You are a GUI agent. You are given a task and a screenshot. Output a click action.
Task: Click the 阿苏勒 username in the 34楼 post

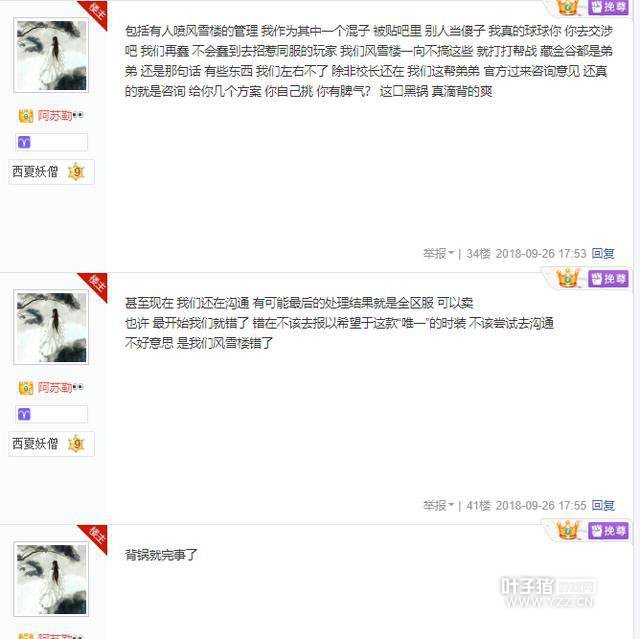point(55,116)
